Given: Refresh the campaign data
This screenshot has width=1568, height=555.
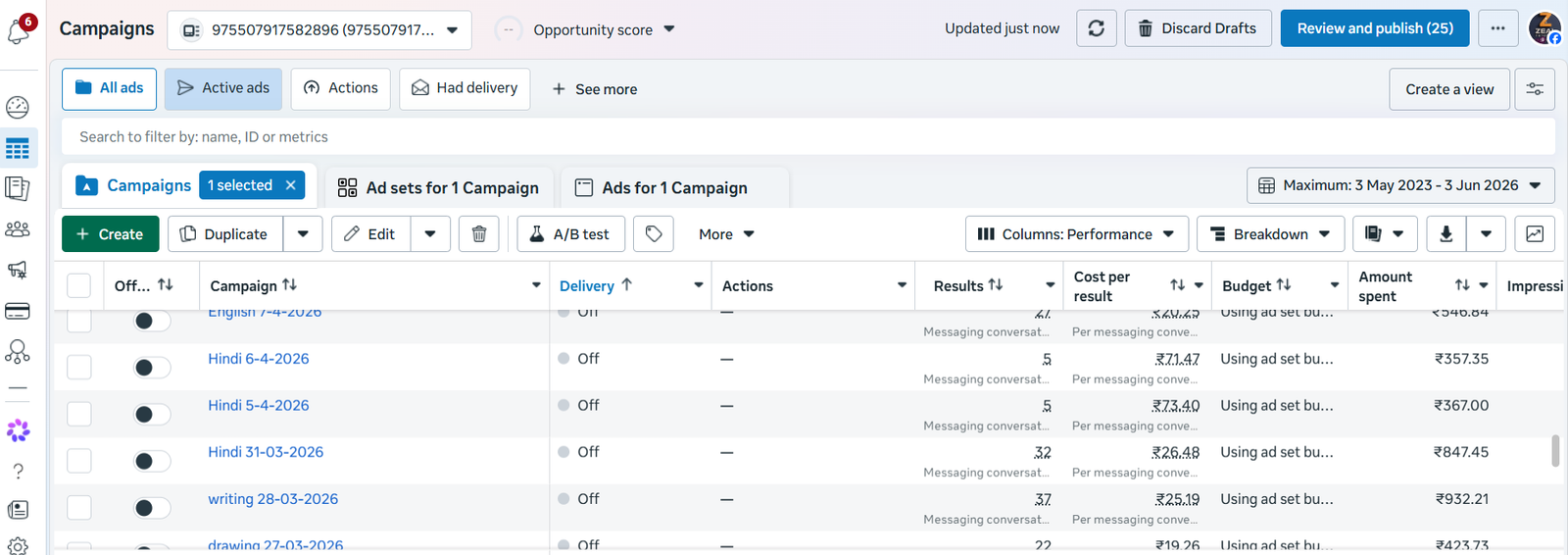Looking at the screenshot, I should (1097, 28).
